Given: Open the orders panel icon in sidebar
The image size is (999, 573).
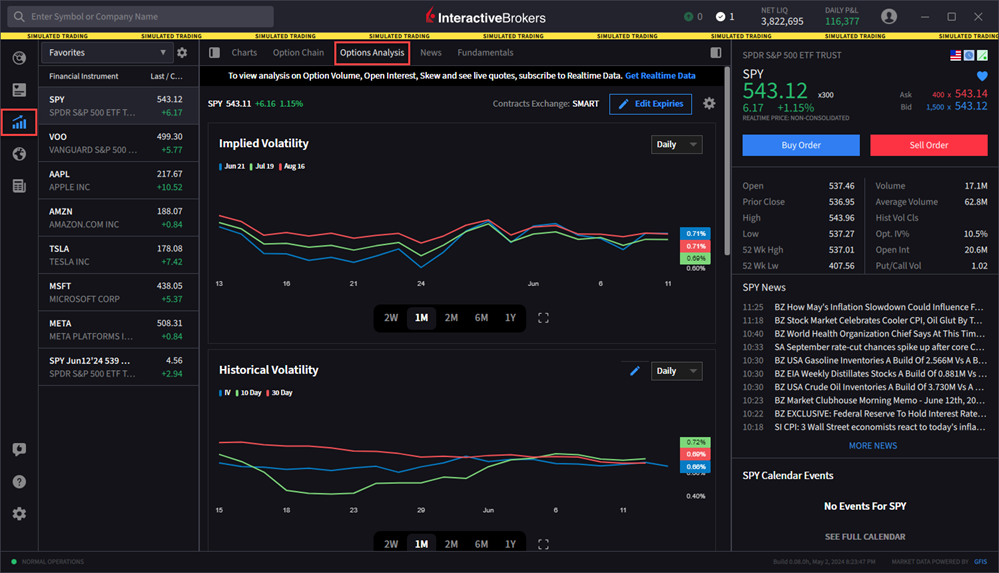Looking at the screenshot, I should click(x=19, y=90).
